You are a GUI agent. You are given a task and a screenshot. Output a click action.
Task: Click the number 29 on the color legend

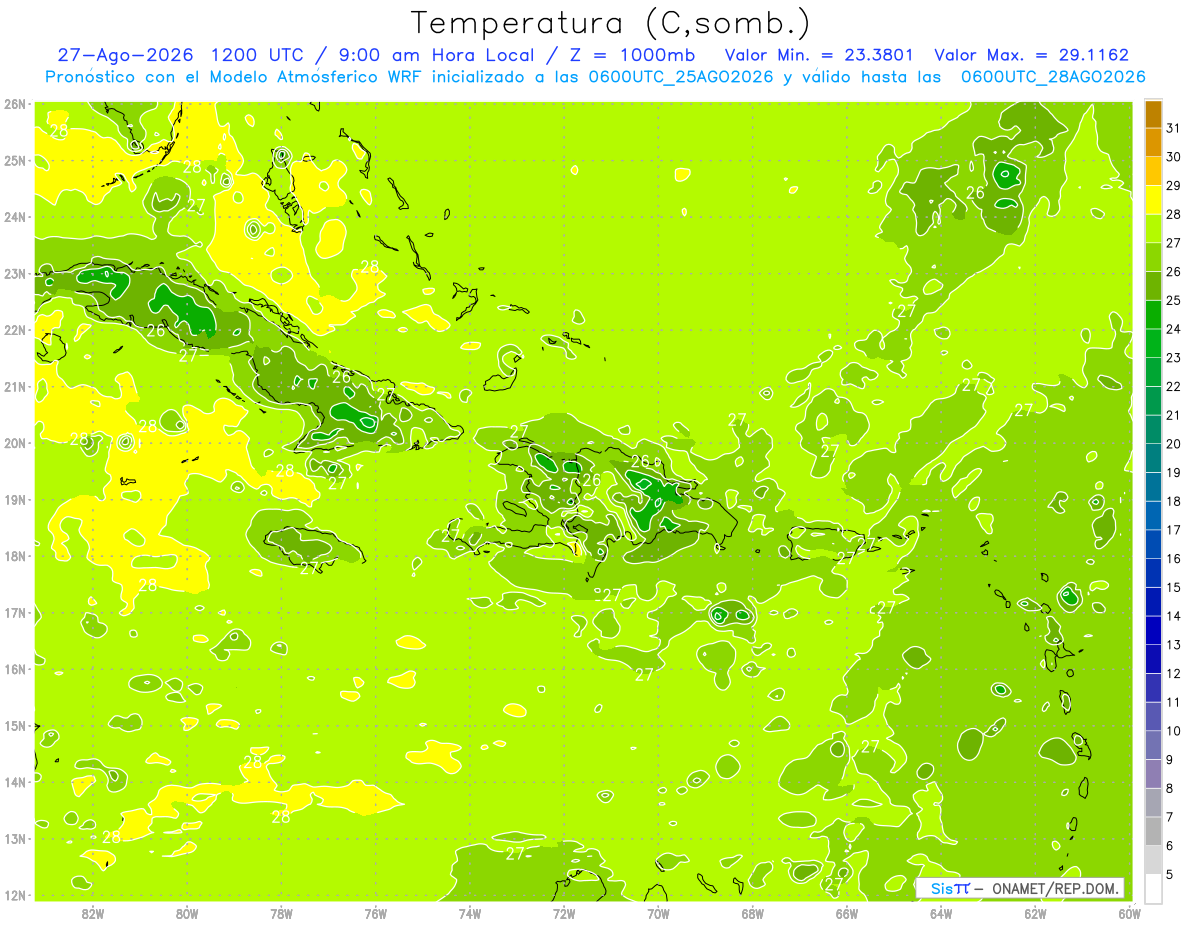(1173, 186)
